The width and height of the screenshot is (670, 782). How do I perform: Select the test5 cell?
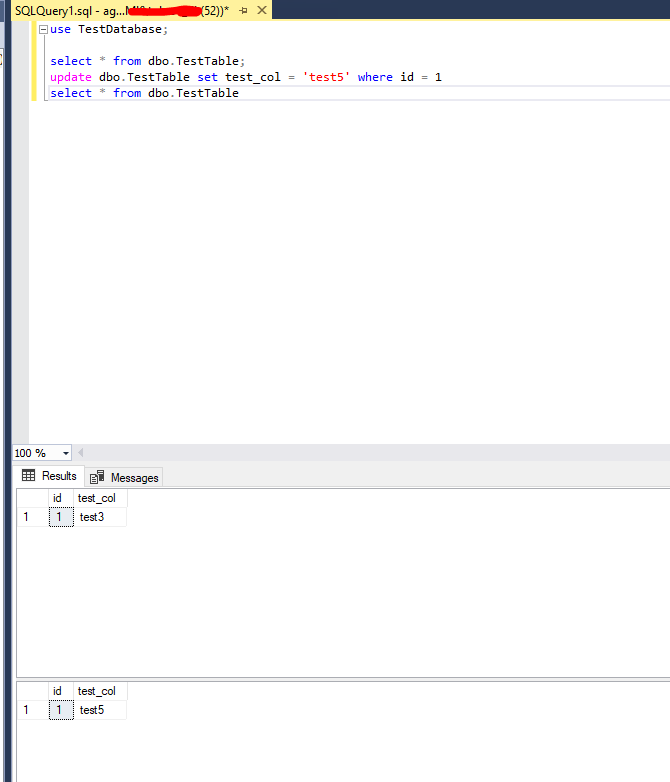tap(100, 710)
